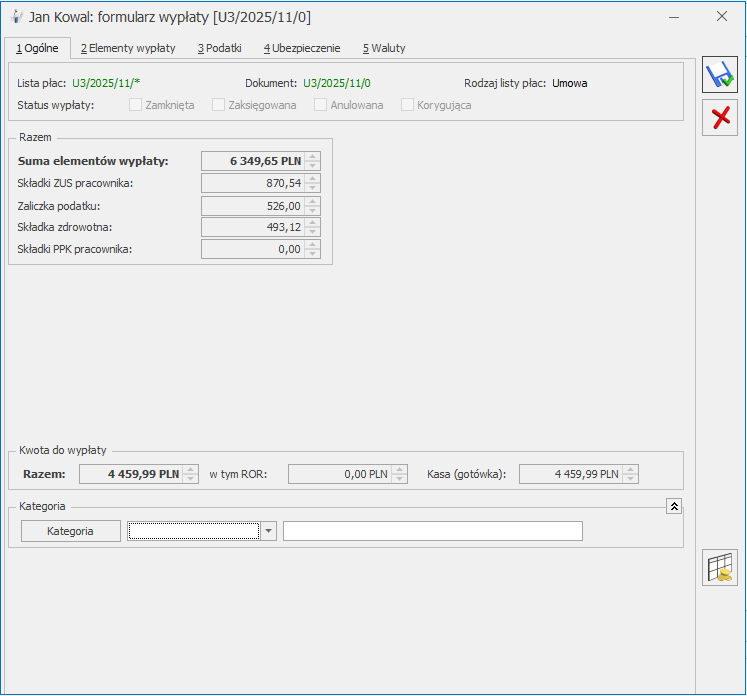Viewport: 747px width, 696px height.
Task: Toggle the Zamknięta checkbox
Action: pos(136,105)
